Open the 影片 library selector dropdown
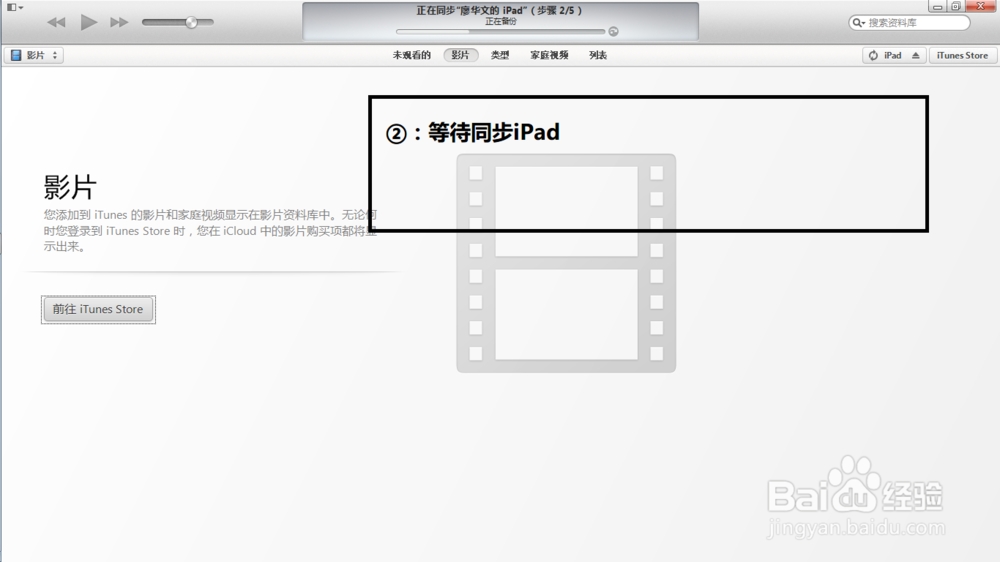Screen dimensions: 1000x562 coord(34,55)
